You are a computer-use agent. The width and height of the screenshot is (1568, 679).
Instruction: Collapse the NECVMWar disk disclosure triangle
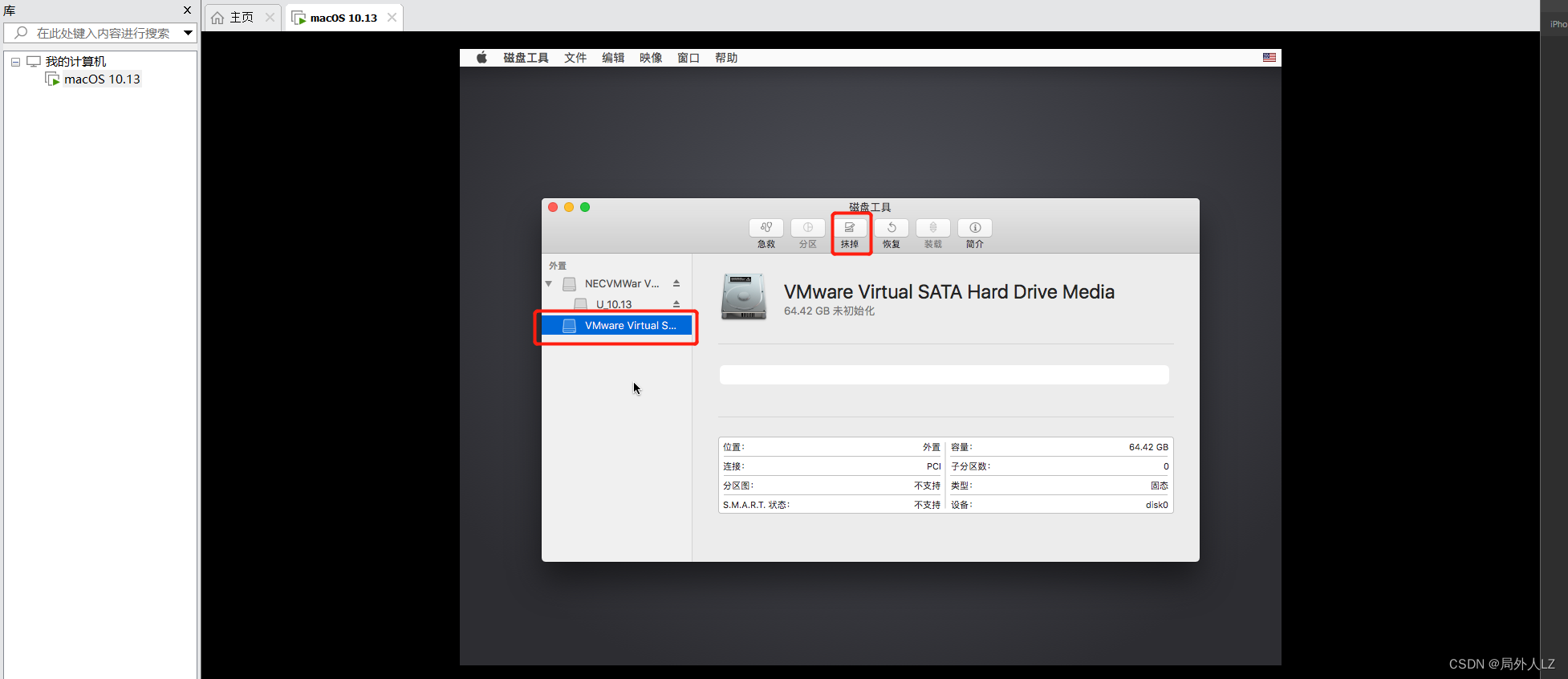tap(549, 283)
